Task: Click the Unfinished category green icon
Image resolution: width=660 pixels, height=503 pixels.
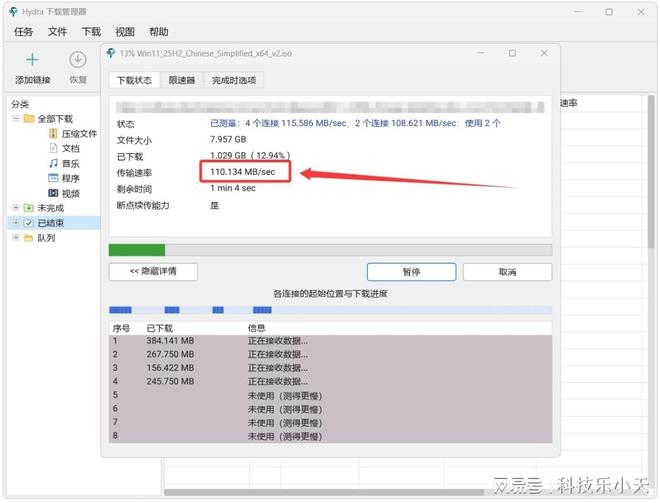Action: click(x=29, y=208)
